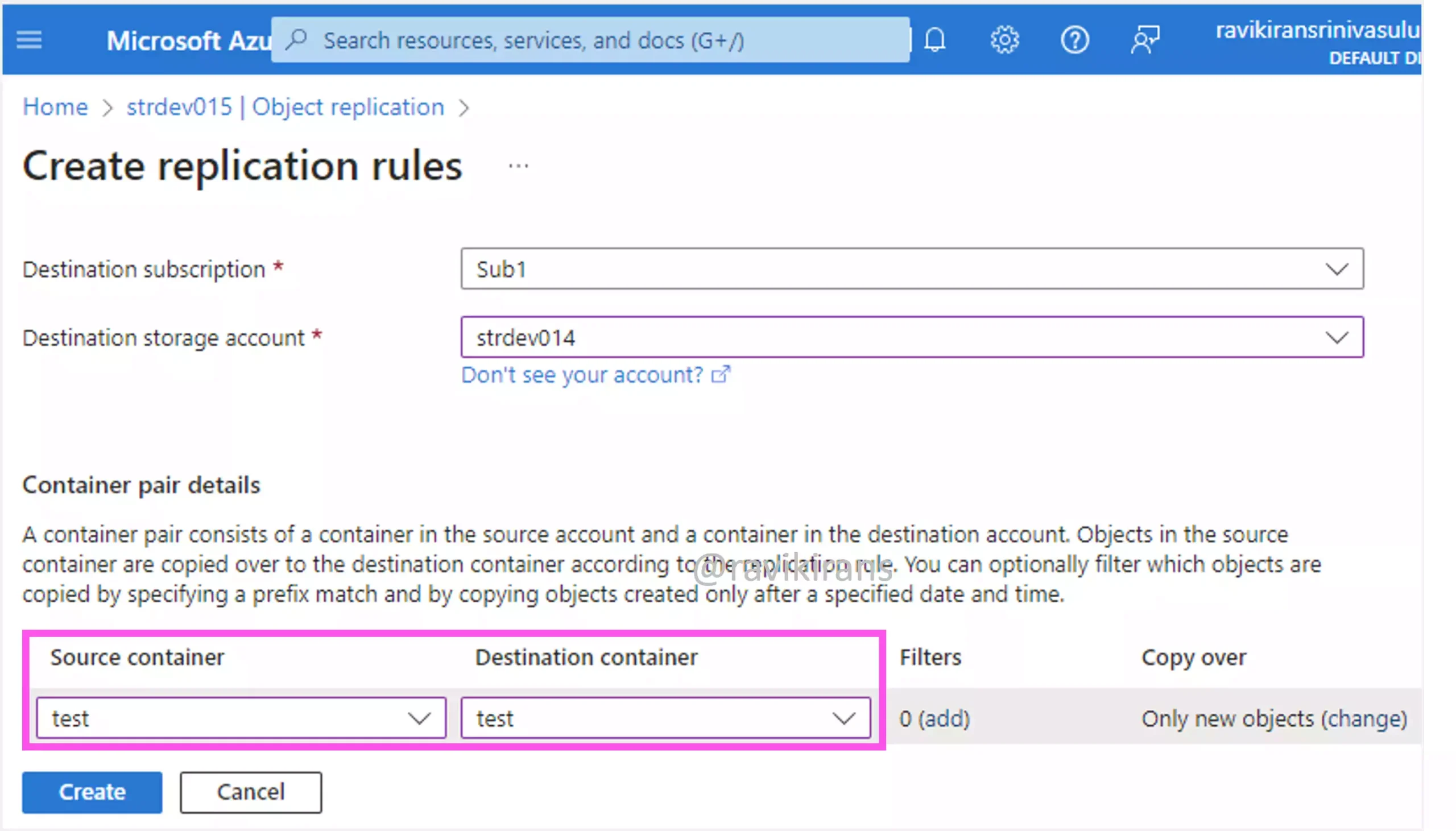Click Microsoft Azure logo text
The image size is (1456, 831).
tap(188, 41)
